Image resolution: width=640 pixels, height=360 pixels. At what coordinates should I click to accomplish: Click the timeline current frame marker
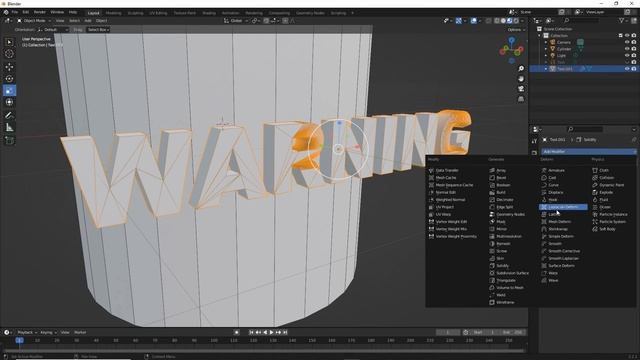tap(19, 340)
